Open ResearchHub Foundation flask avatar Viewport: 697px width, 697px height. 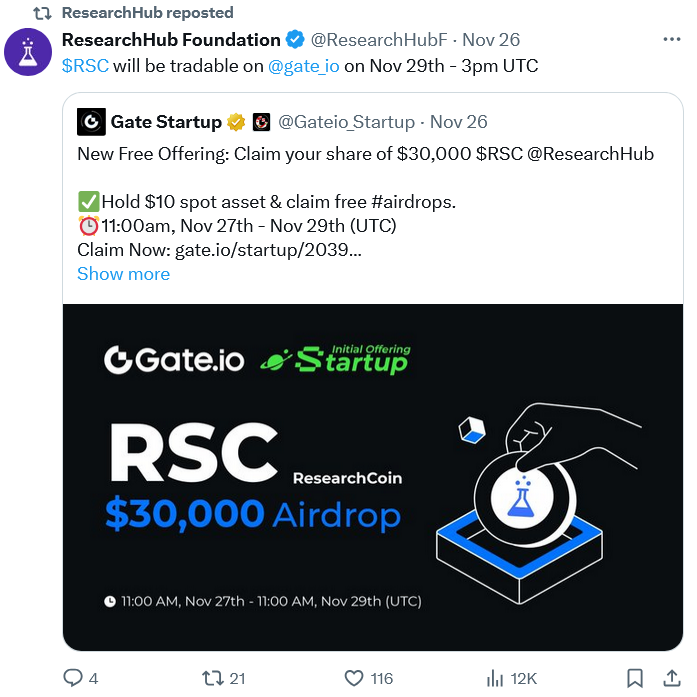click(28, 52)
